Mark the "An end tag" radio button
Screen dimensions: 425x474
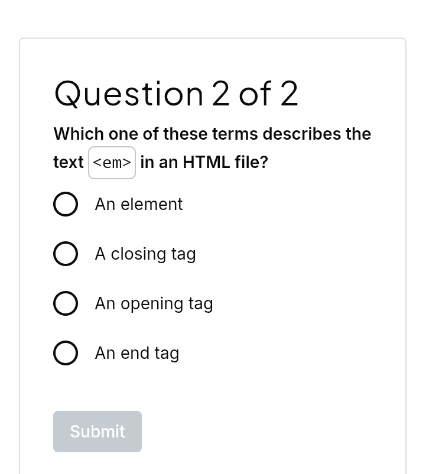66,353
